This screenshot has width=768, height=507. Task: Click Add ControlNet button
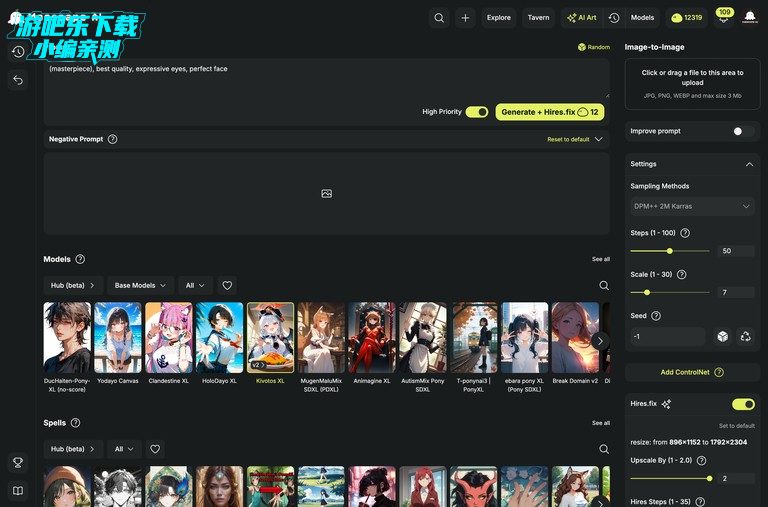(691, 372)
